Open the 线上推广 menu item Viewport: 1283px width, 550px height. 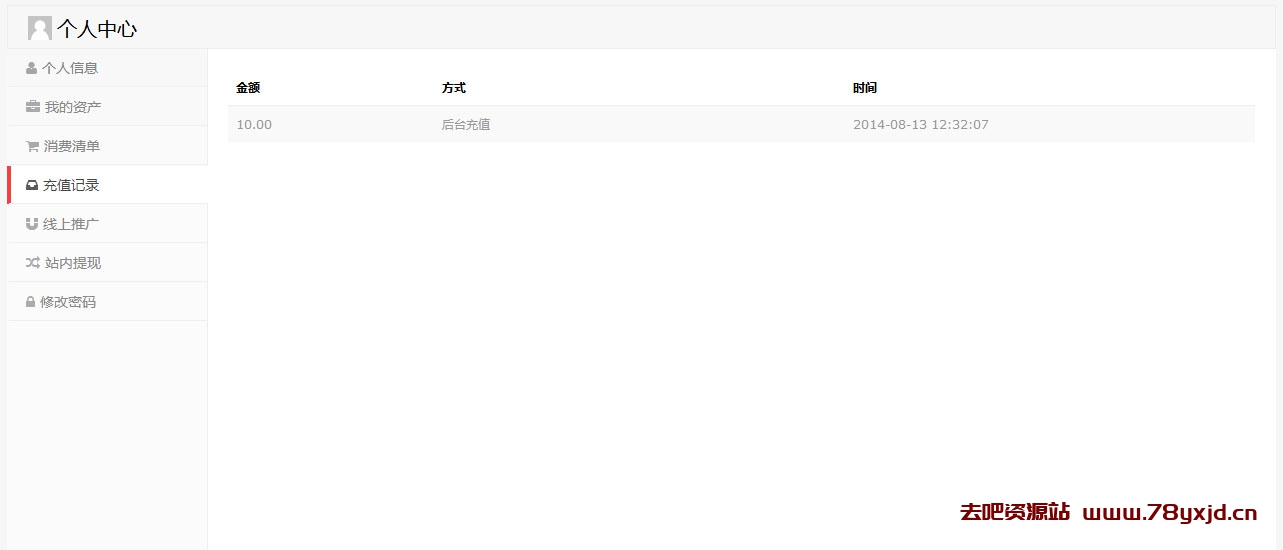pyautogui.click(x=107, y=224)
